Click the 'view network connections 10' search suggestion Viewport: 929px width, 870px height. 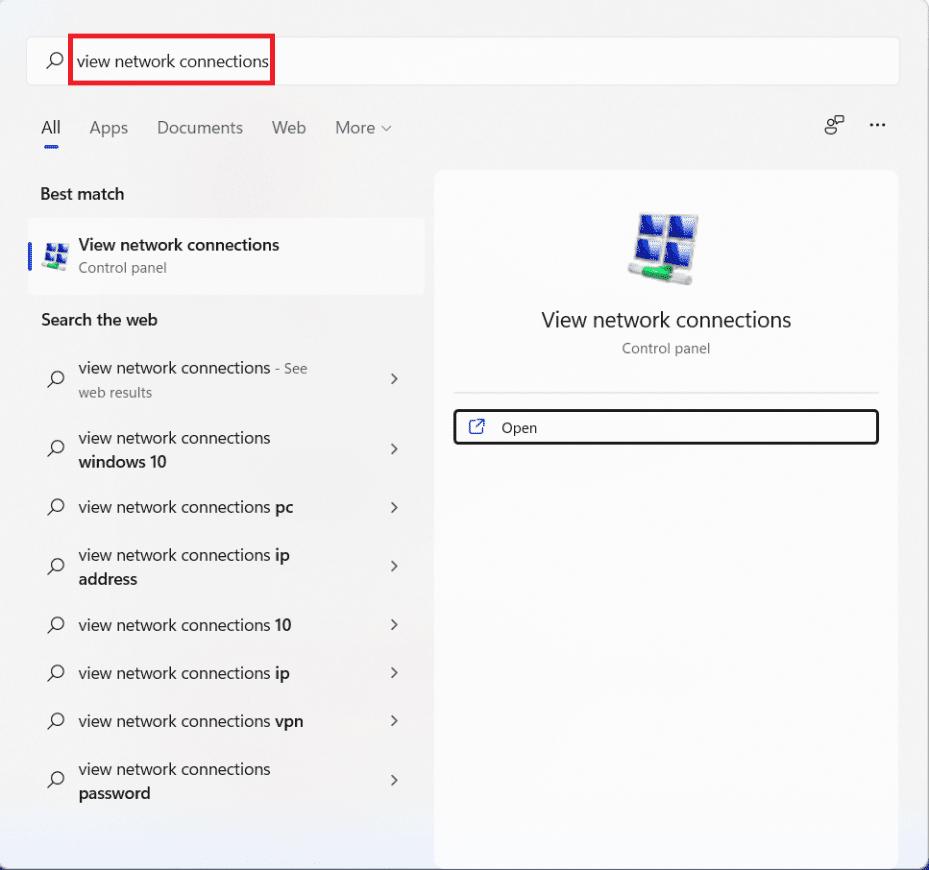tap(184, 625)
